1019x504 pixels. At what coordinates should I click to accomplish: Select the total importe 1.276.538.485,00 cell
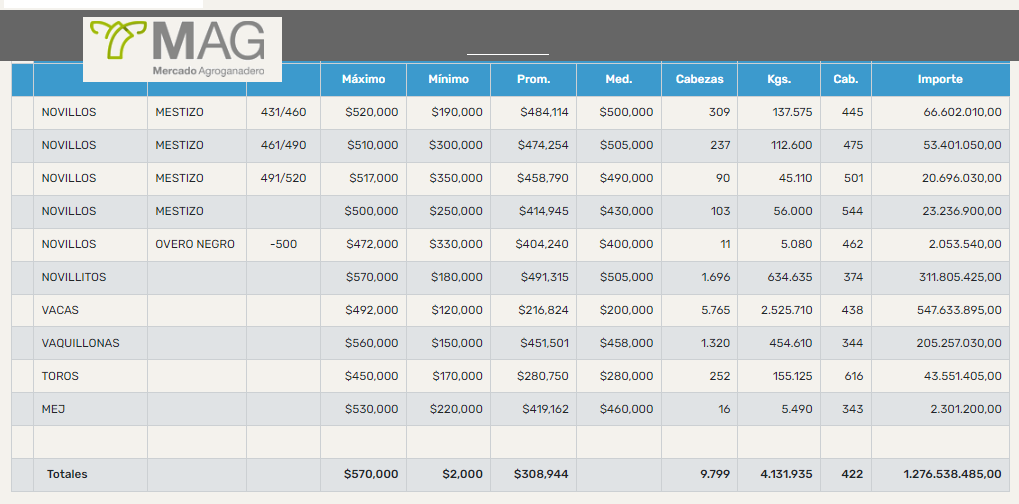(952, 474)
